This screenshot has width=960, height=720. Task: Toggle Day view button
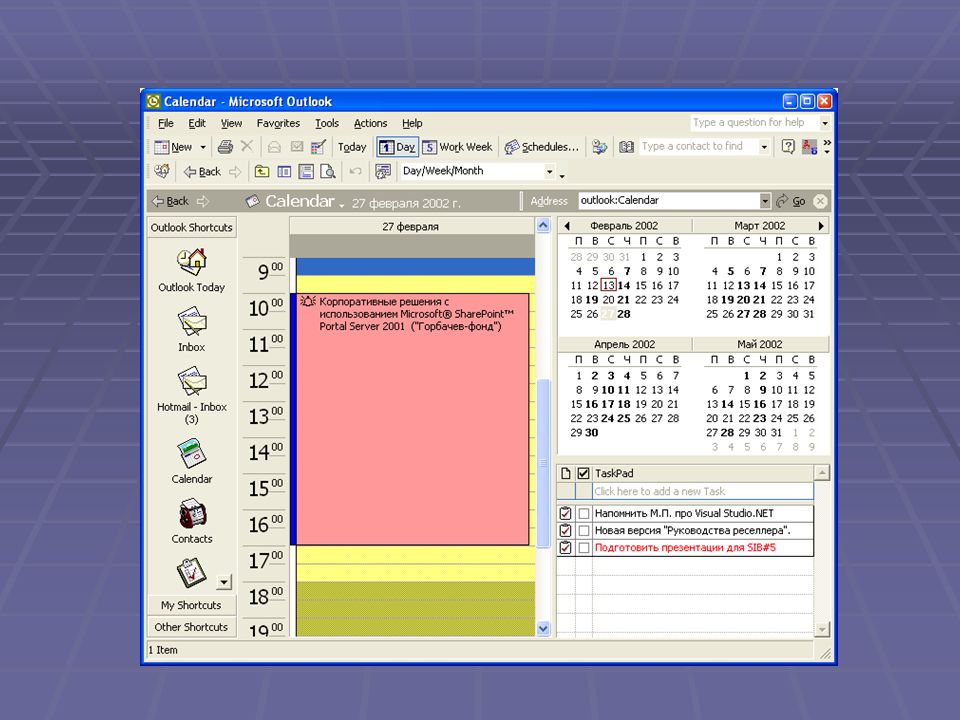(x=397, y=147)
